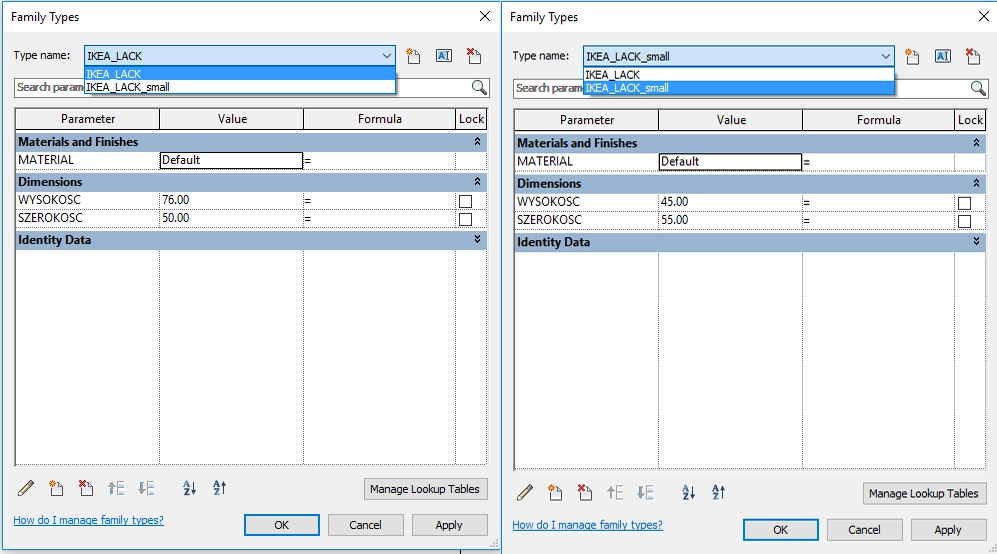Viewport: 997px width, 554px height.
Task: Click search magnifier icon in right dialog
Action: click(x=979, y=88)
